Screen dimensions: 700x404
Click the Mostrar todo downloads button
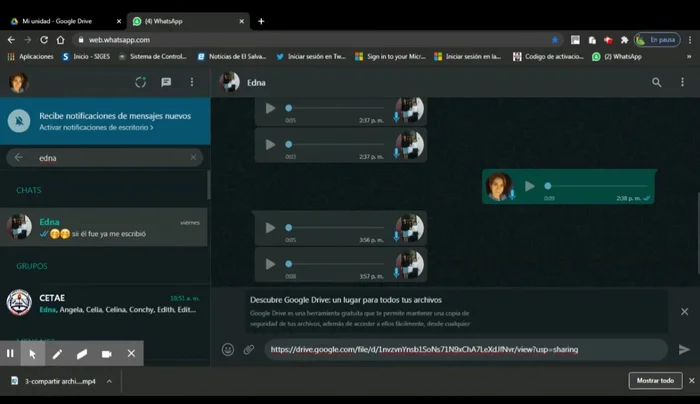[655, 381]
